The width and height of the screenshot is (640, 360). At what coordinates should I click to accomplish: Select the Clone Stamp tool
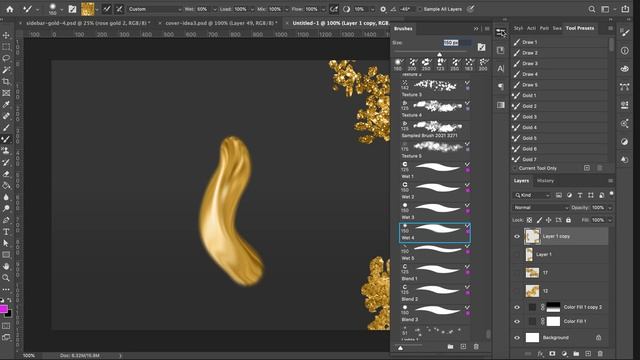point(6,151)
